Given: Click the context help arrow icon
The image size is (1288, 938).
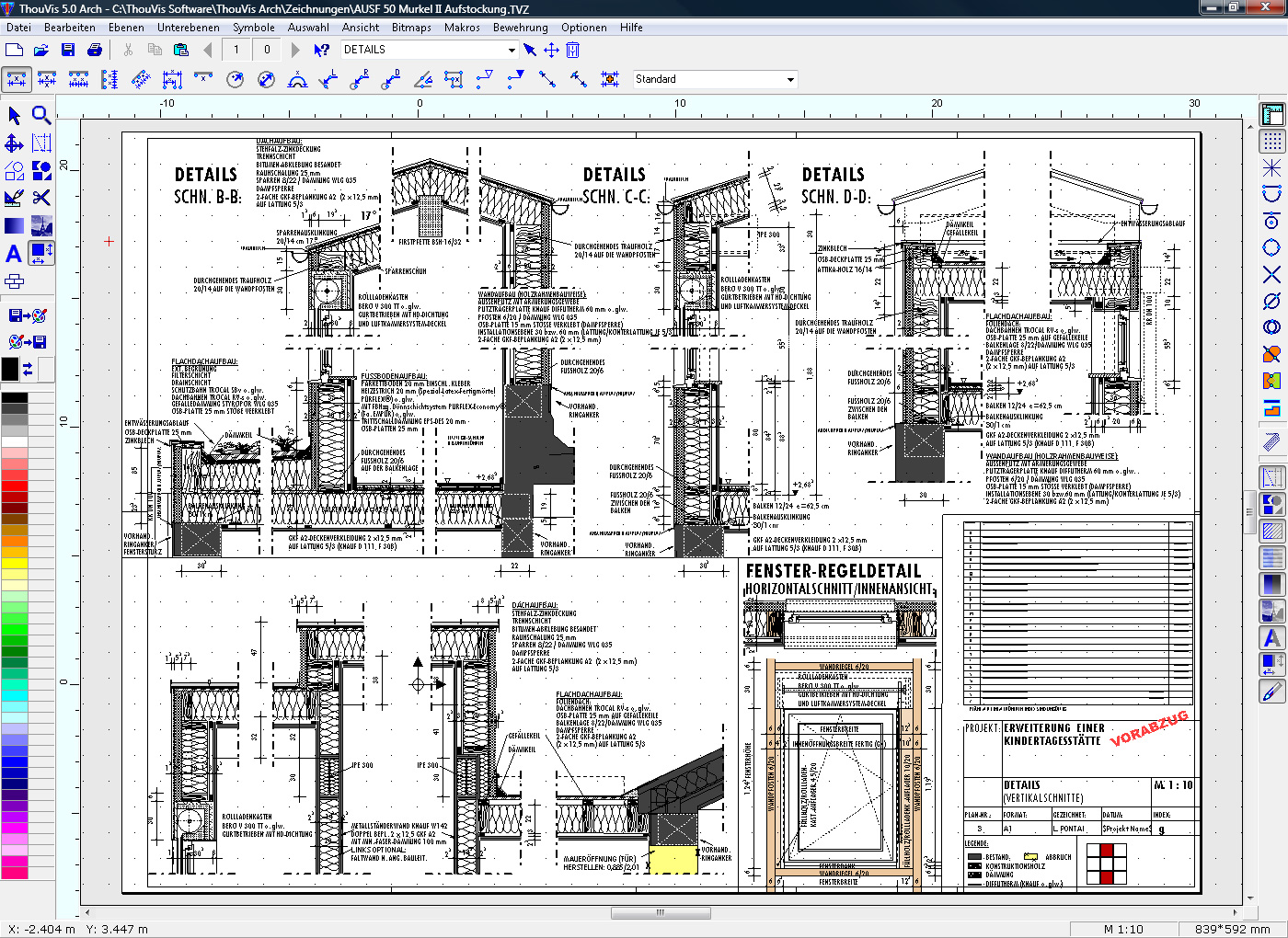Looking at the screenshot, I should [321, 50].
